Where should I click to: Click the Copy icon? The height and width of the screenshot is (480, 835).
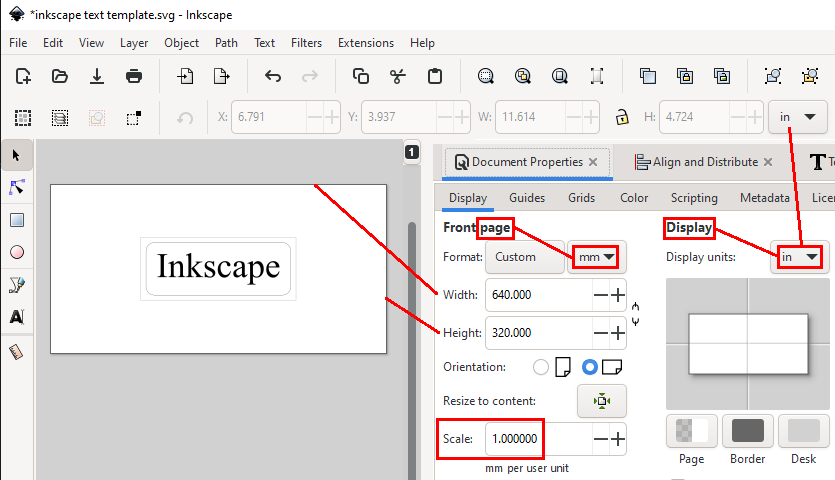(x=361, y=76)
